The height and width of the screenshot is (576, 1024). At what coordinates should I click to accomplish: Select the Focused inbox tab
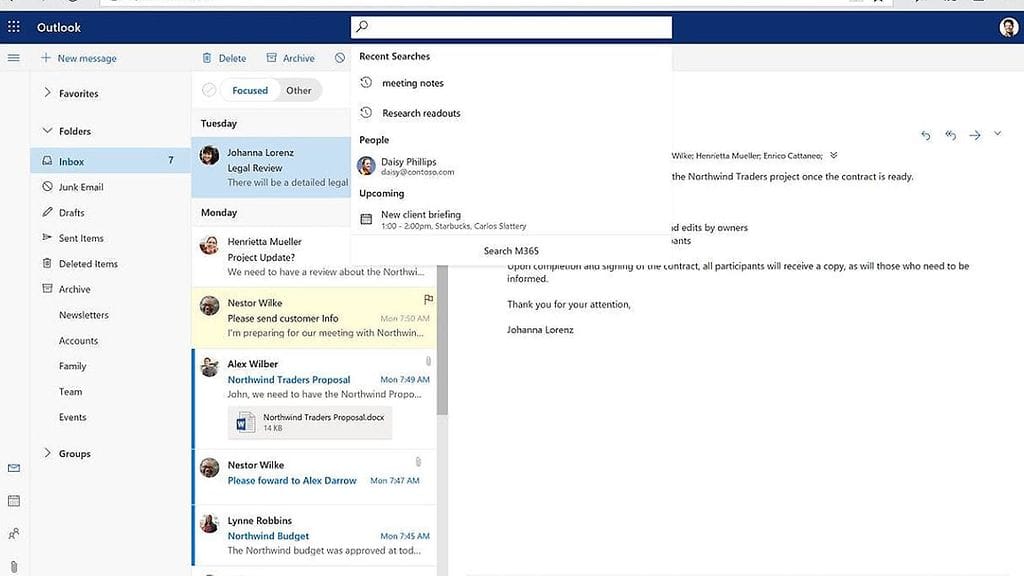tap(250, 90)
